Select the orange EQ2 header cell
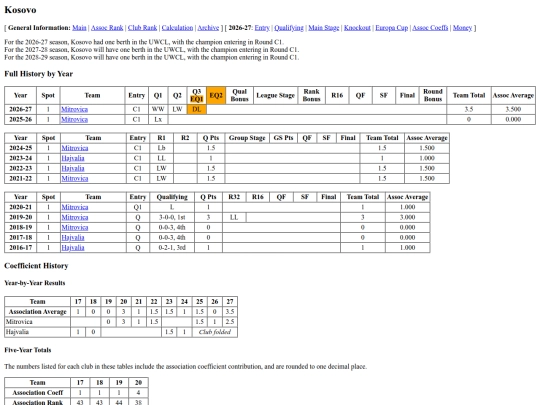Viewport: 540px width, 405px height. [216, 95]
